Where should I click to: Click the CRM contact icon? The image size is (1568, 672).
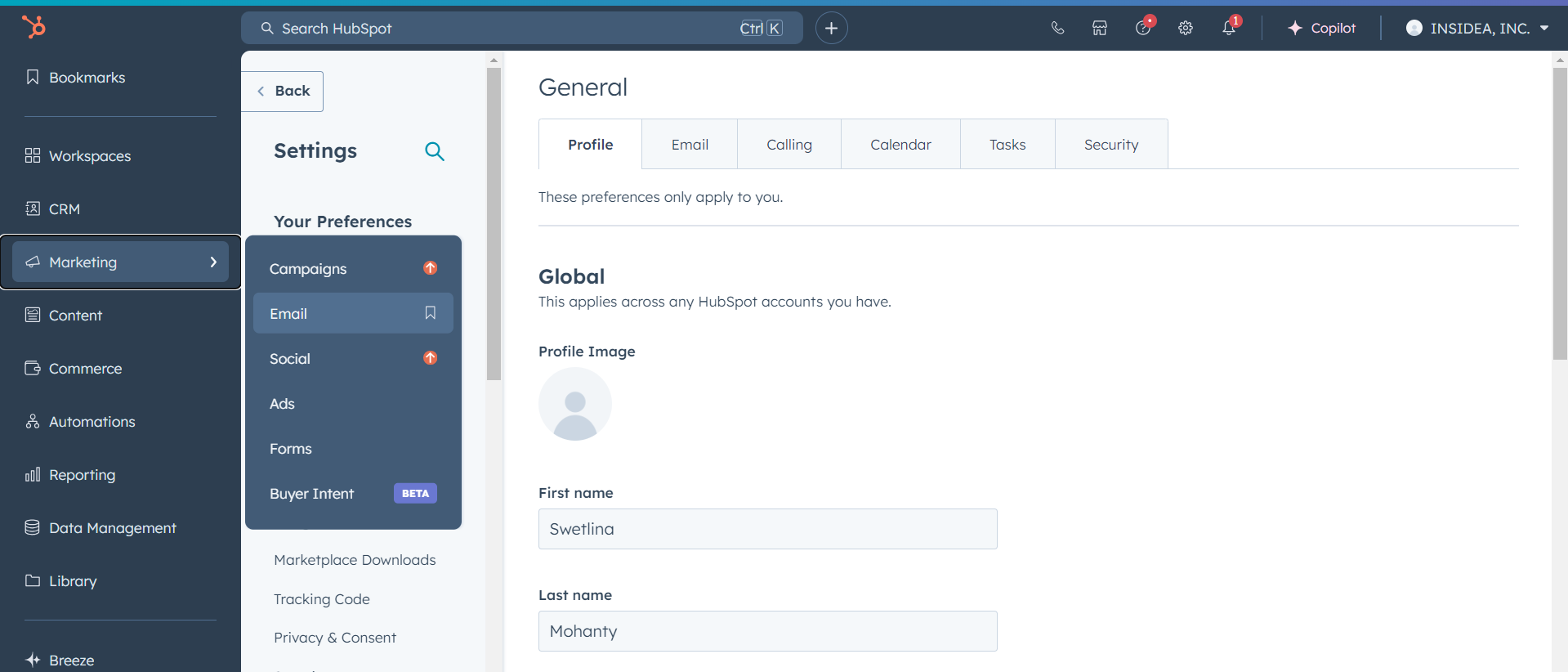[33, 208]
